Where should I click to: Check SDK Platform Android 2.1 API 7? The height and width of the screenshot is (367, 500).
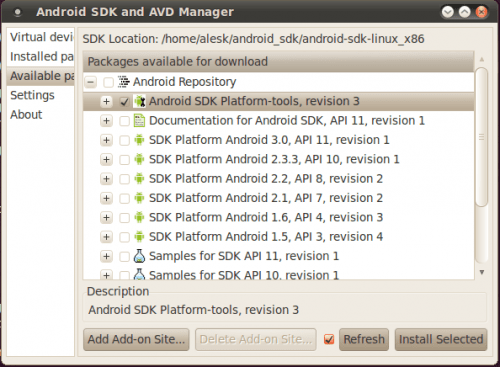point(124,198)
